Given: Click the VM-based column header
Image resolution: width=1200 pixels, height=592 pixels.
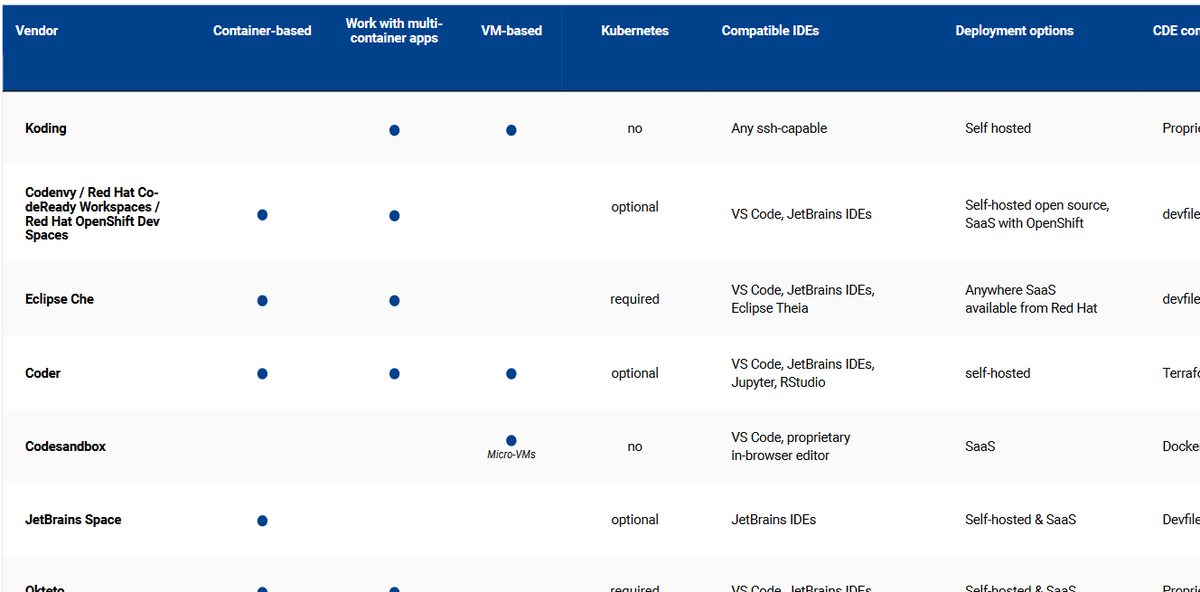Looking at the screenshot, I should click(x=511, y=31).
